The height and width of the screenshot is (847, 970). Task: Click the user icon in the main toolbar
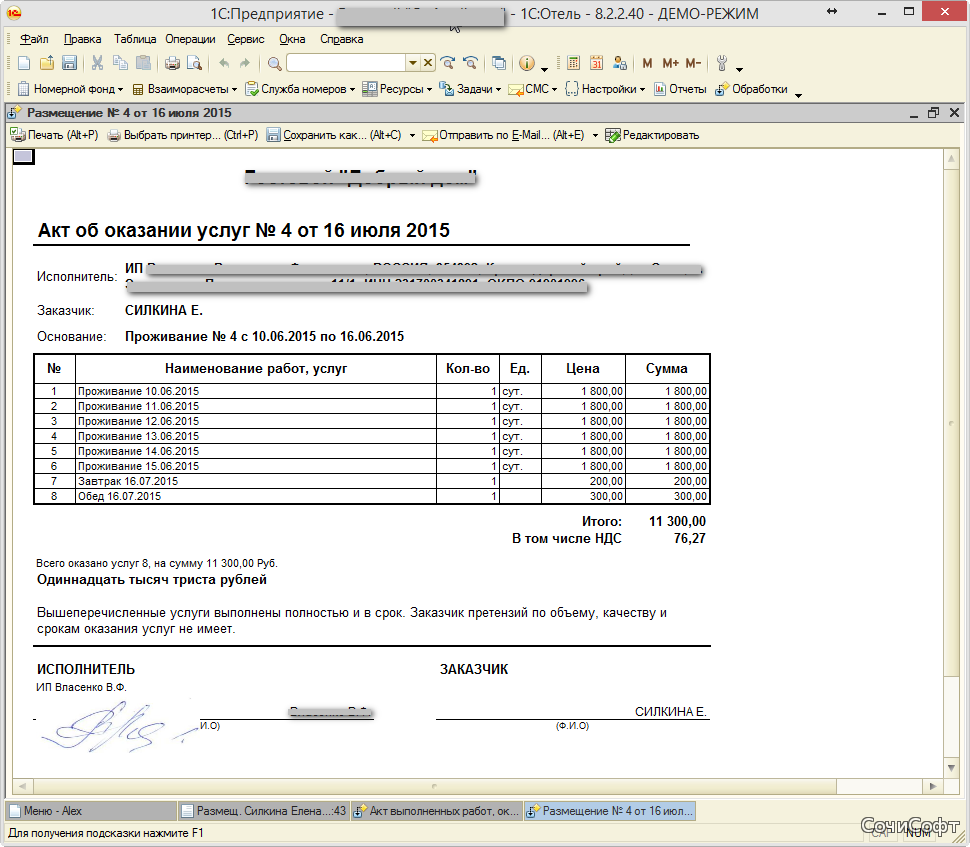coord(619,63)
